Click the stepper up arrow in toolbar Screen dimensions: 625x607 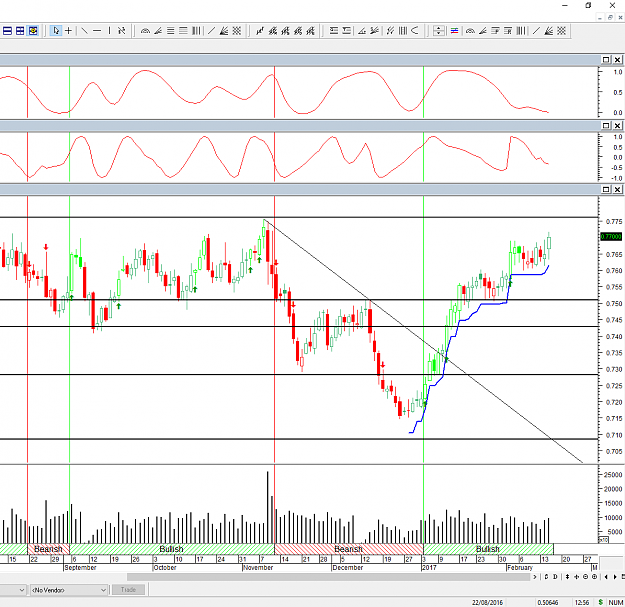439,28
